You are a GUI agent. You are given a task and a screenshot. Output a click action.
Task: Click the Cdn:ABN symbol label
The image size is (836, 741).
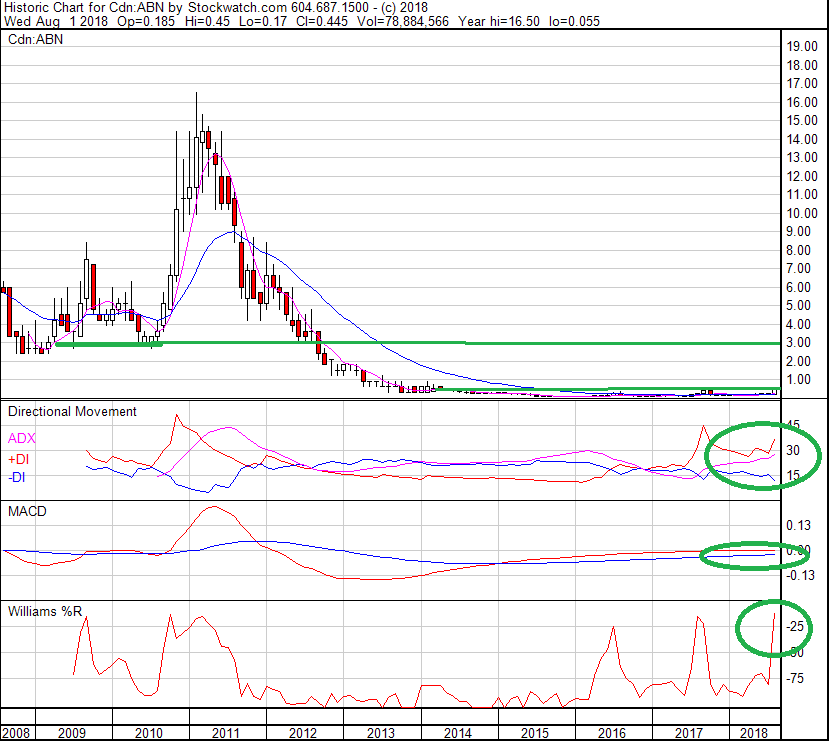pos(34,40)
